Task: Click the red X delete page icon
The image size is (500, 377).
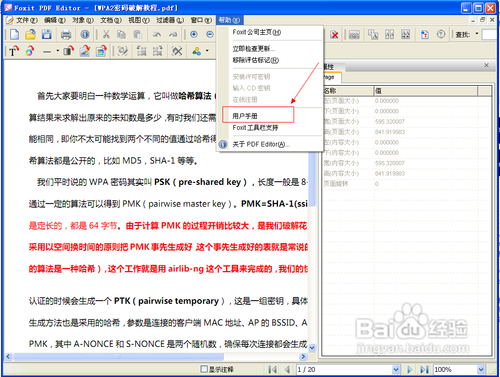Action: (334, 34)
